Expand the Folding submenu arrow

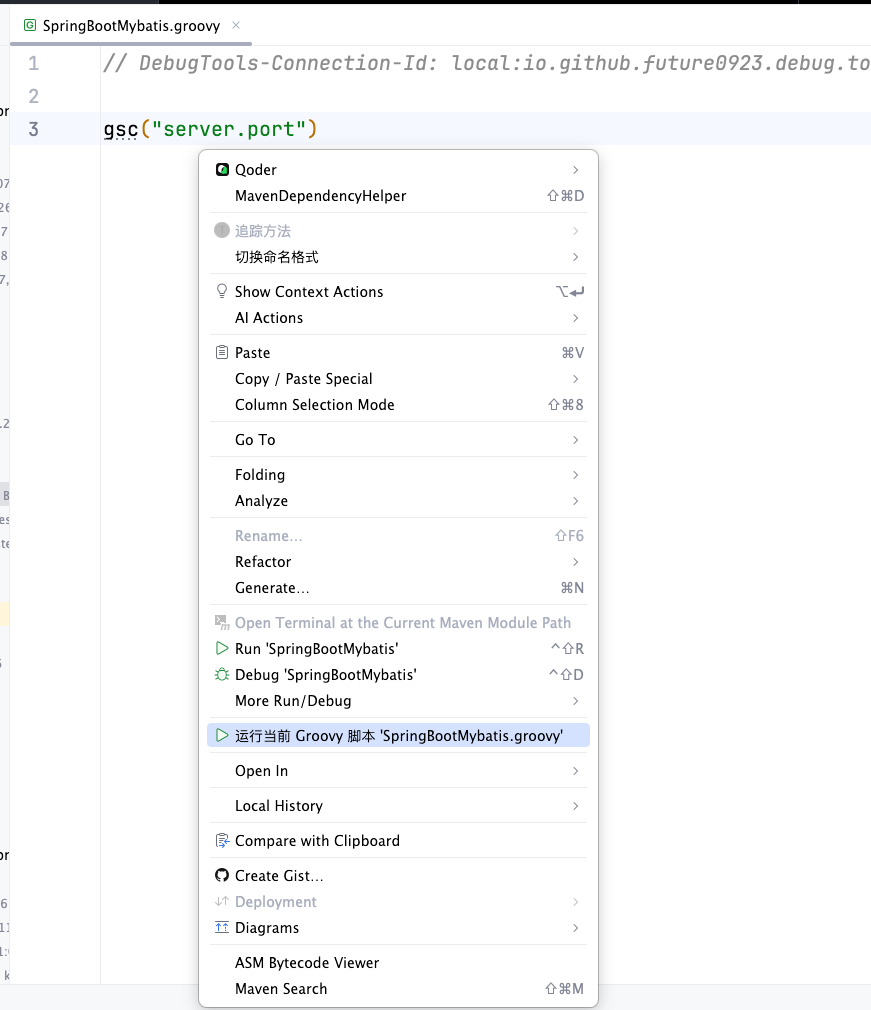coord(575,475)
